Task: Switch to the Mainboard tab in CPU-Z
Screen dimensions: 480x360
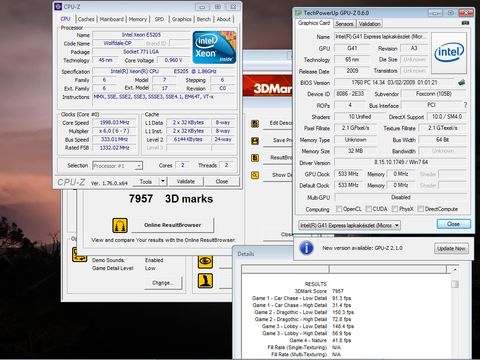Action: point(112,19)
